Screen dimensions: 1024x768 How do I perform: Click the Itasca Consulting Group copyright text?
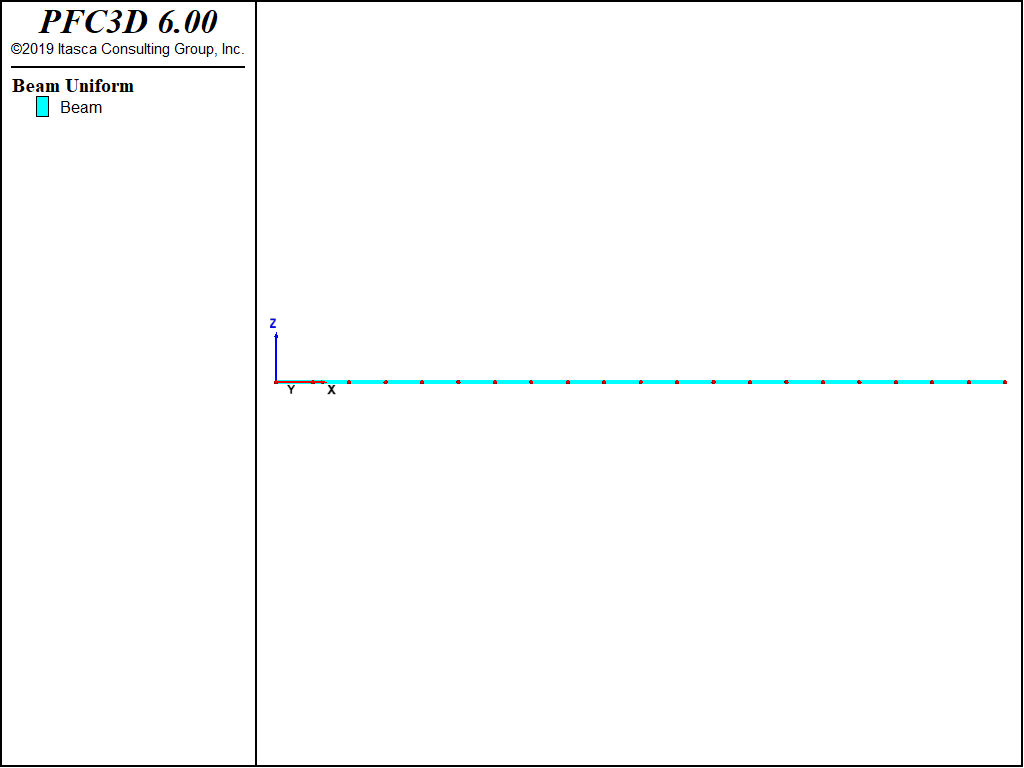127,49
